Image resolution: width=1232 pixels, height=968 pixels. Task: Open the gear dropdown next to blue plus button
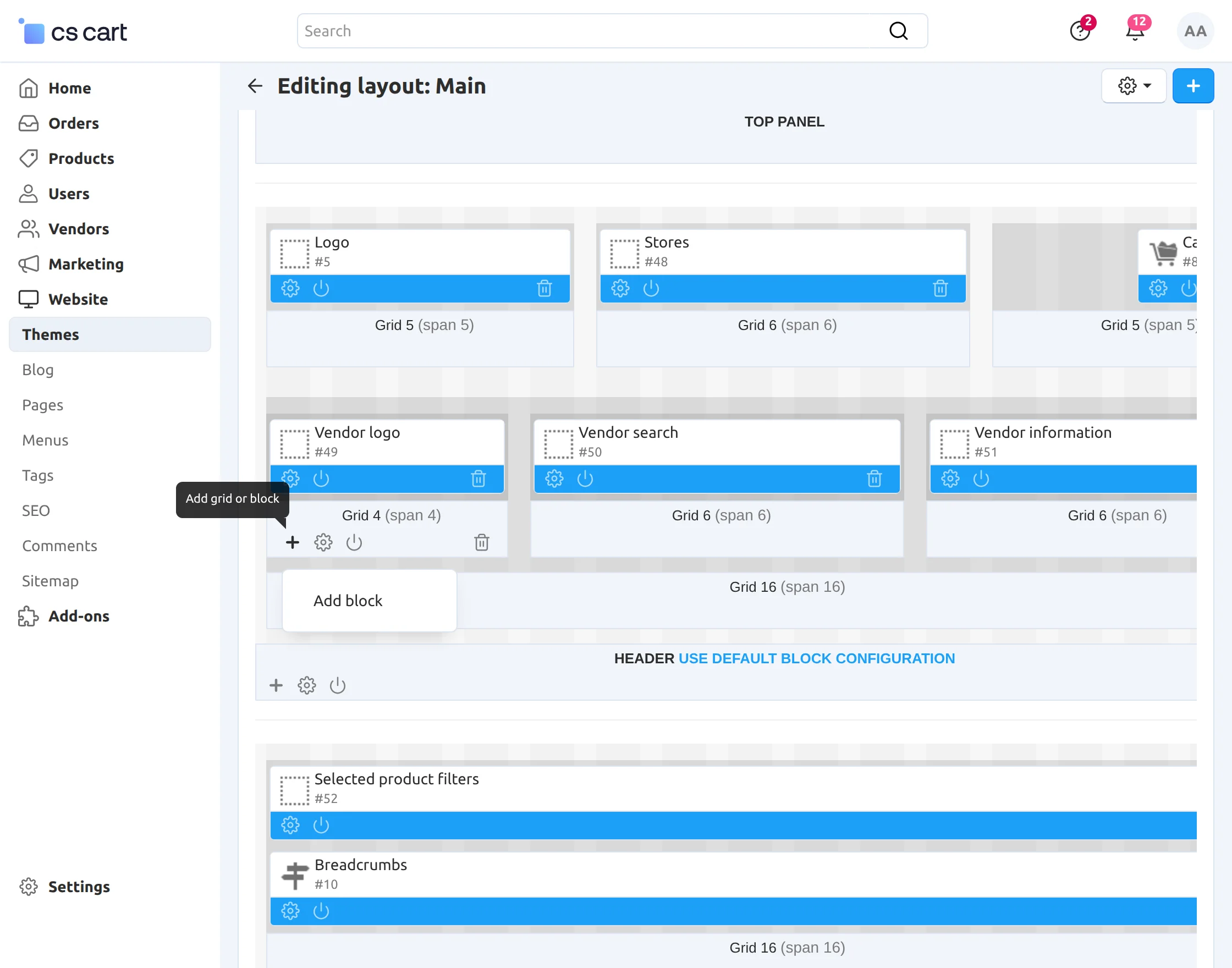coord(1134,86)
